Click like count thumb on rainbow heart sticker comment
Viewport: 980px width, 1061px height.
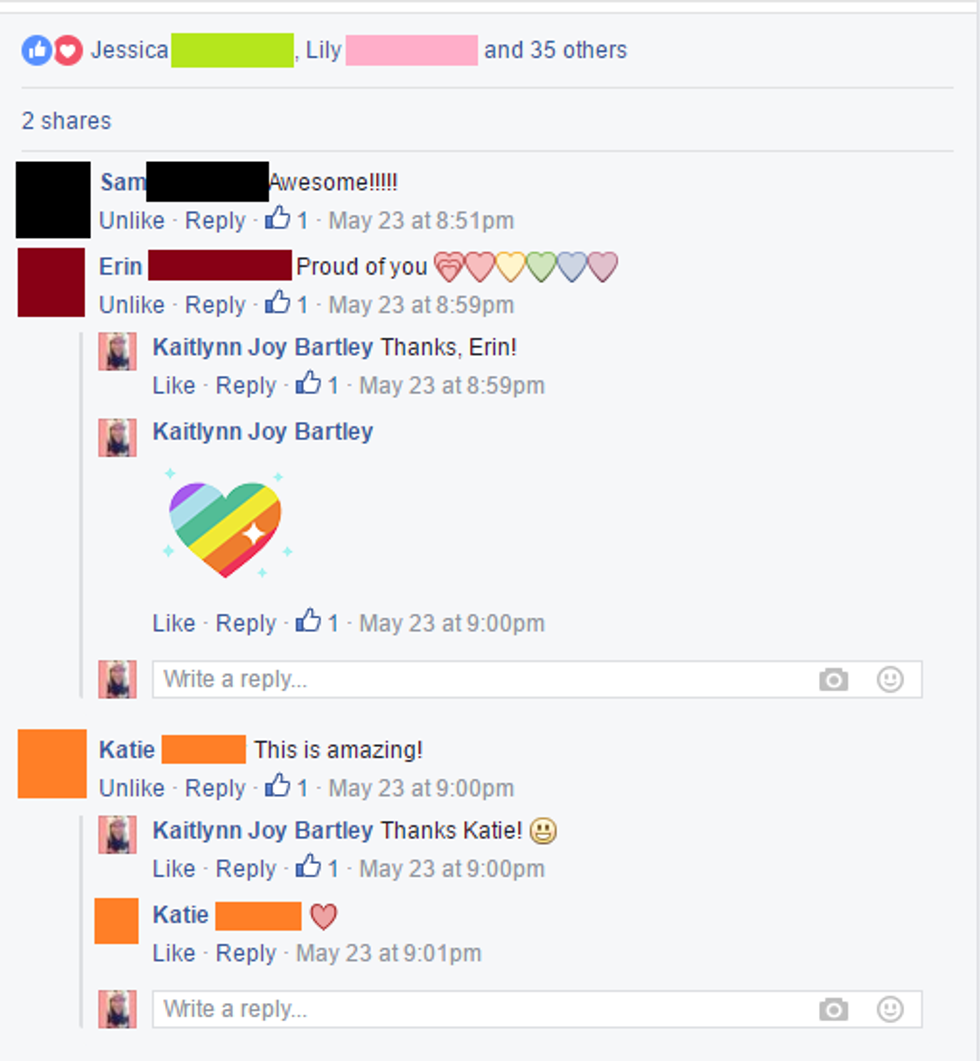[308, 620]
